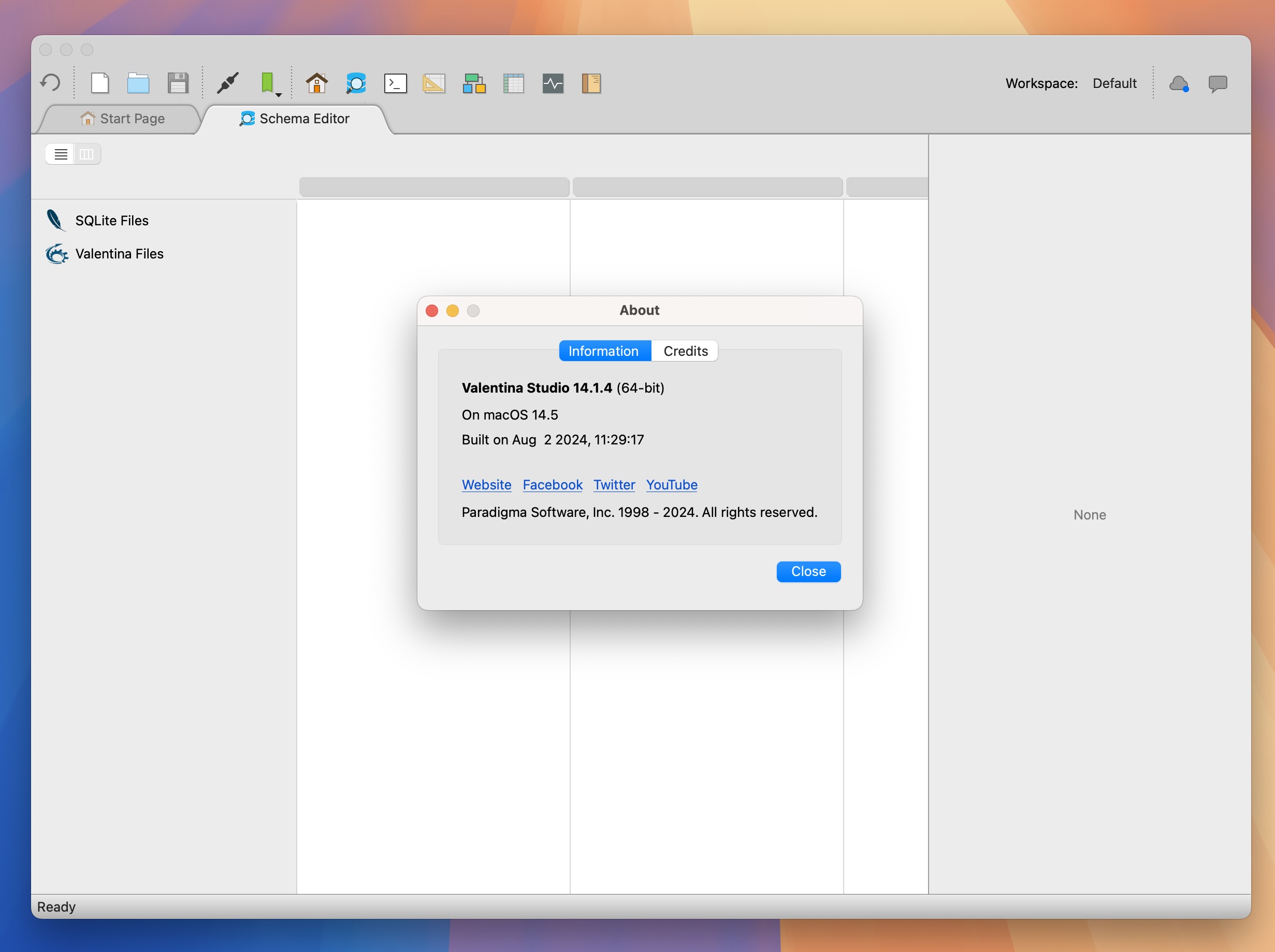Select the Schema Editor tab

click(x=294, y=119)
